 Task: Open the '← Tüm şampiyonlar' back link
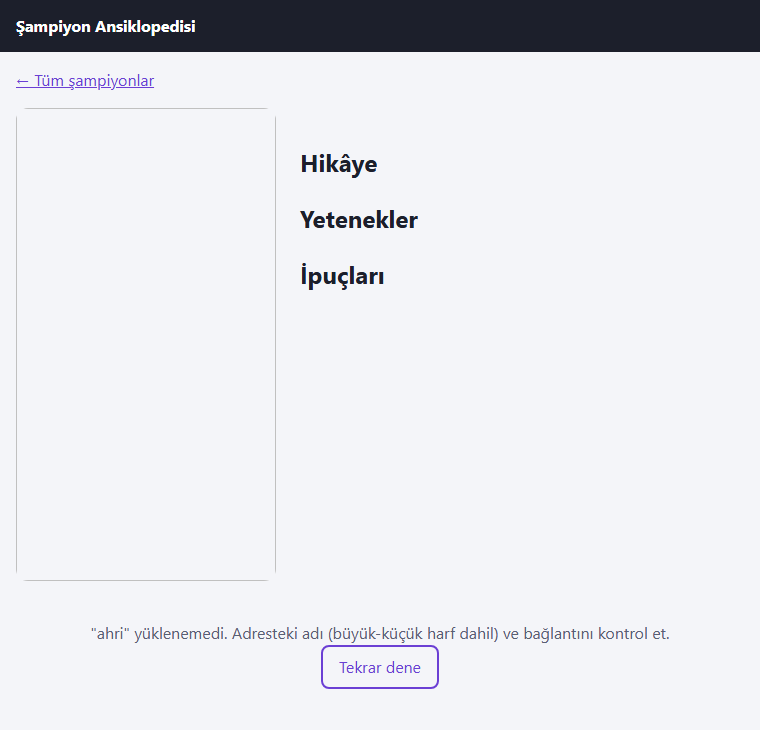(x=85, y=80)
